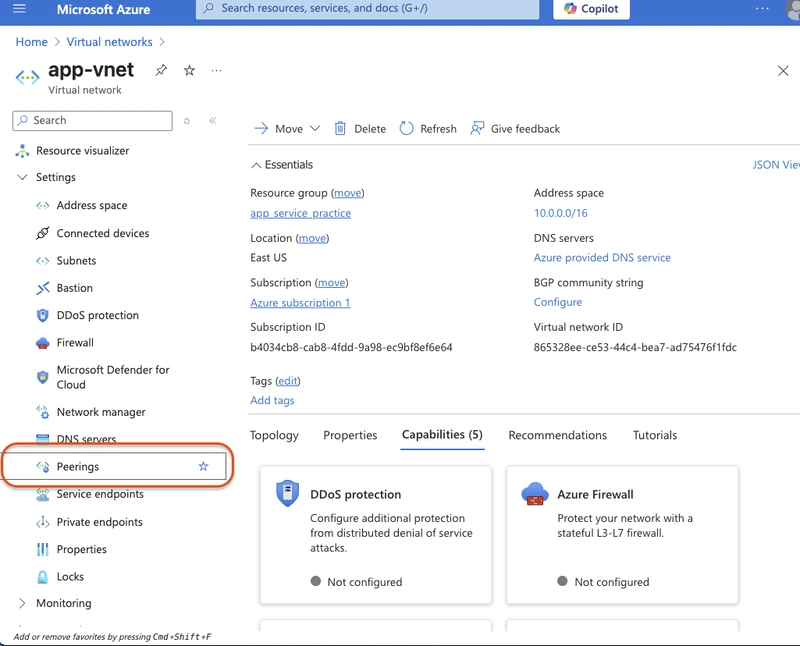
Task: Click the Azure Firewall card cloud icon
Action: (x=535, y=493)
